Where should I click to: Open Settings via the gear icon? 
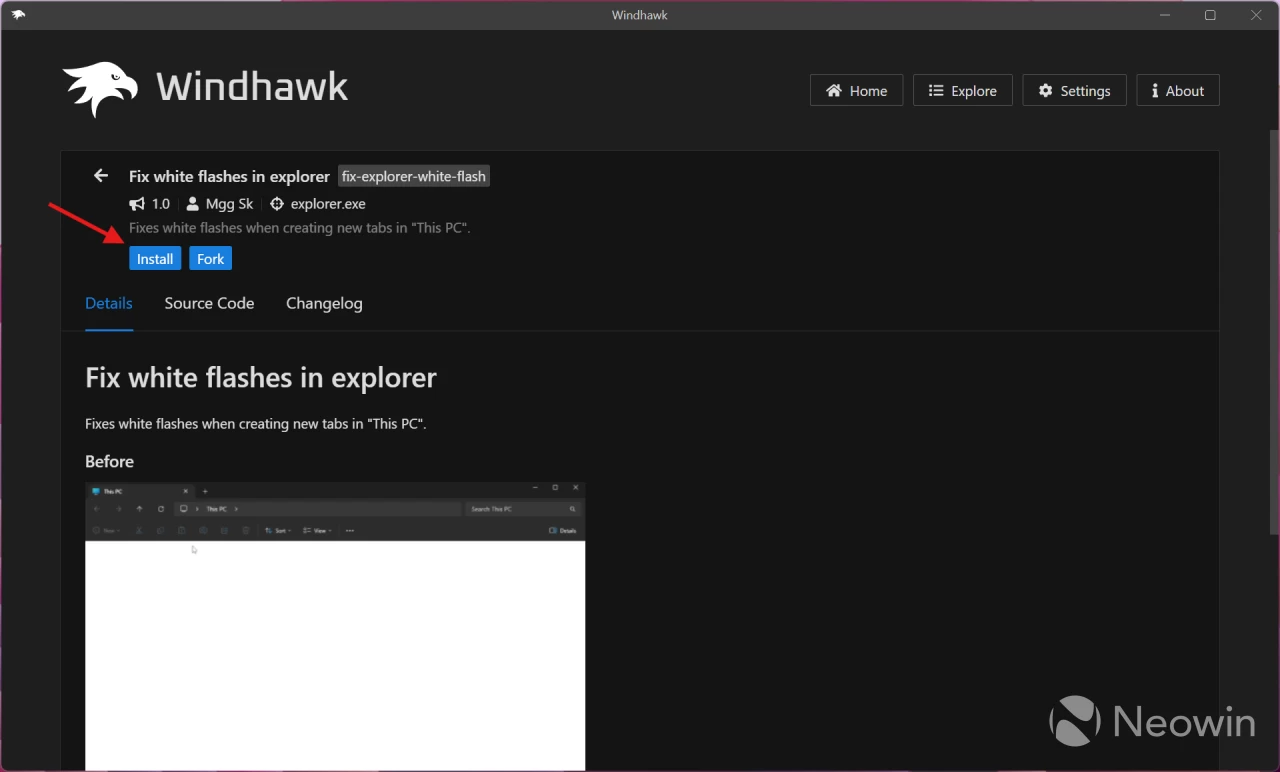pos(1044,90)
